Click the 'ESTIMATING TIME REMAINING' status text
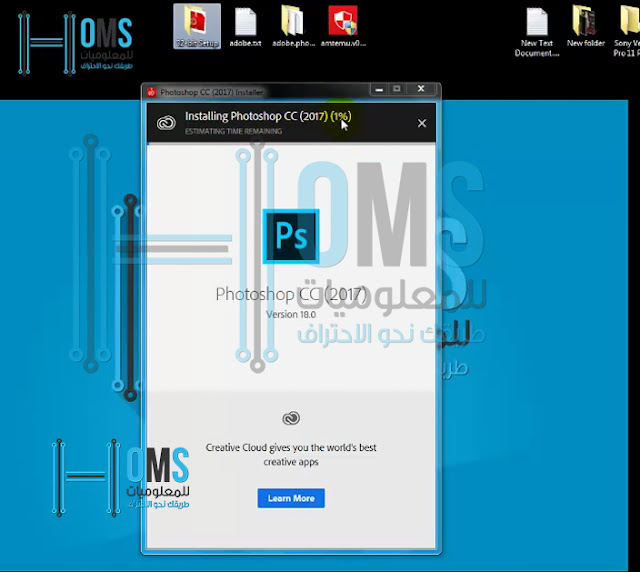The width and height of the screenshot is (640, 572). 233,131
